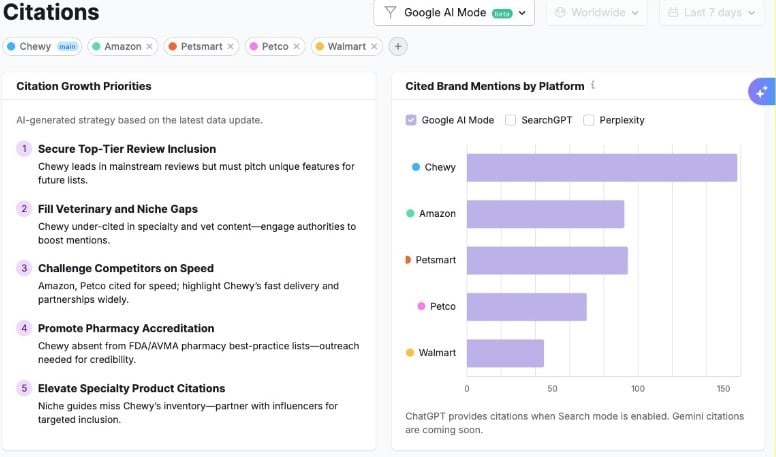
Task: Click priority number 5 badge
Action: [x=24, y=388]
